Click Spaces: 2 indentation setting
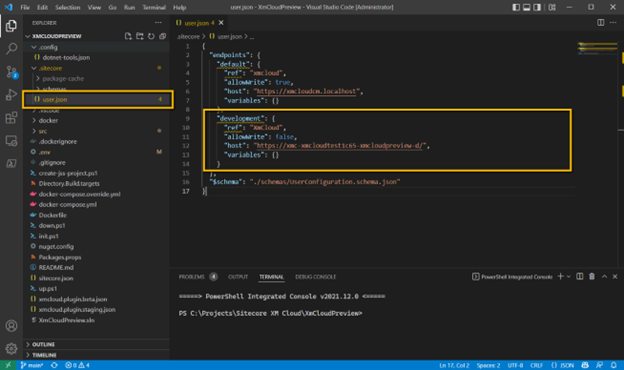This screenshot has height=370, width=624. click(488, 365)
